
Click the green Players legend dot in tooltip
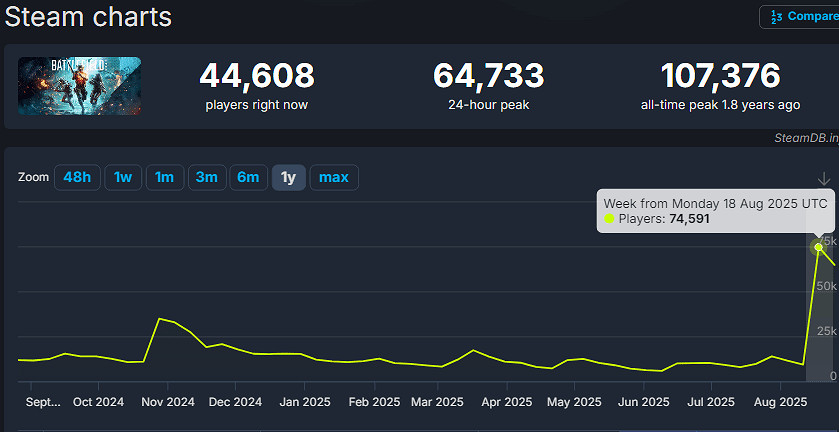click(x=610, y=219)
